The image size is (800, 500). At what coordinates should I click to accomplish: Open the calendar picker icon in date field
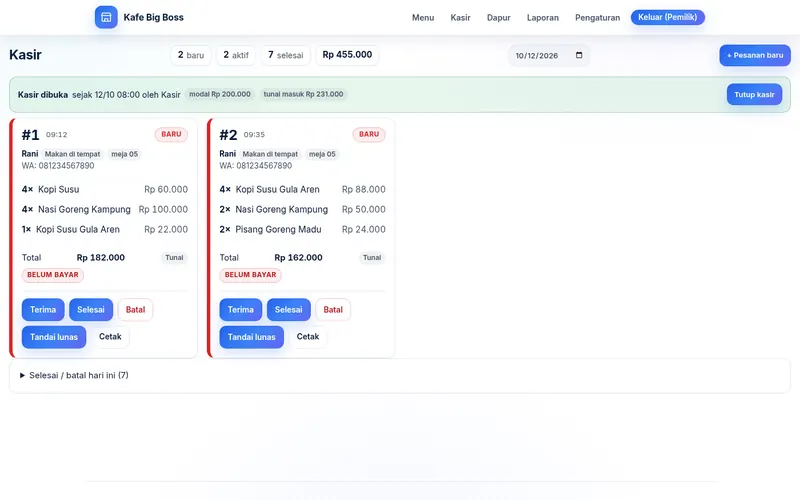pyautogui.click(x=579, y=55)
